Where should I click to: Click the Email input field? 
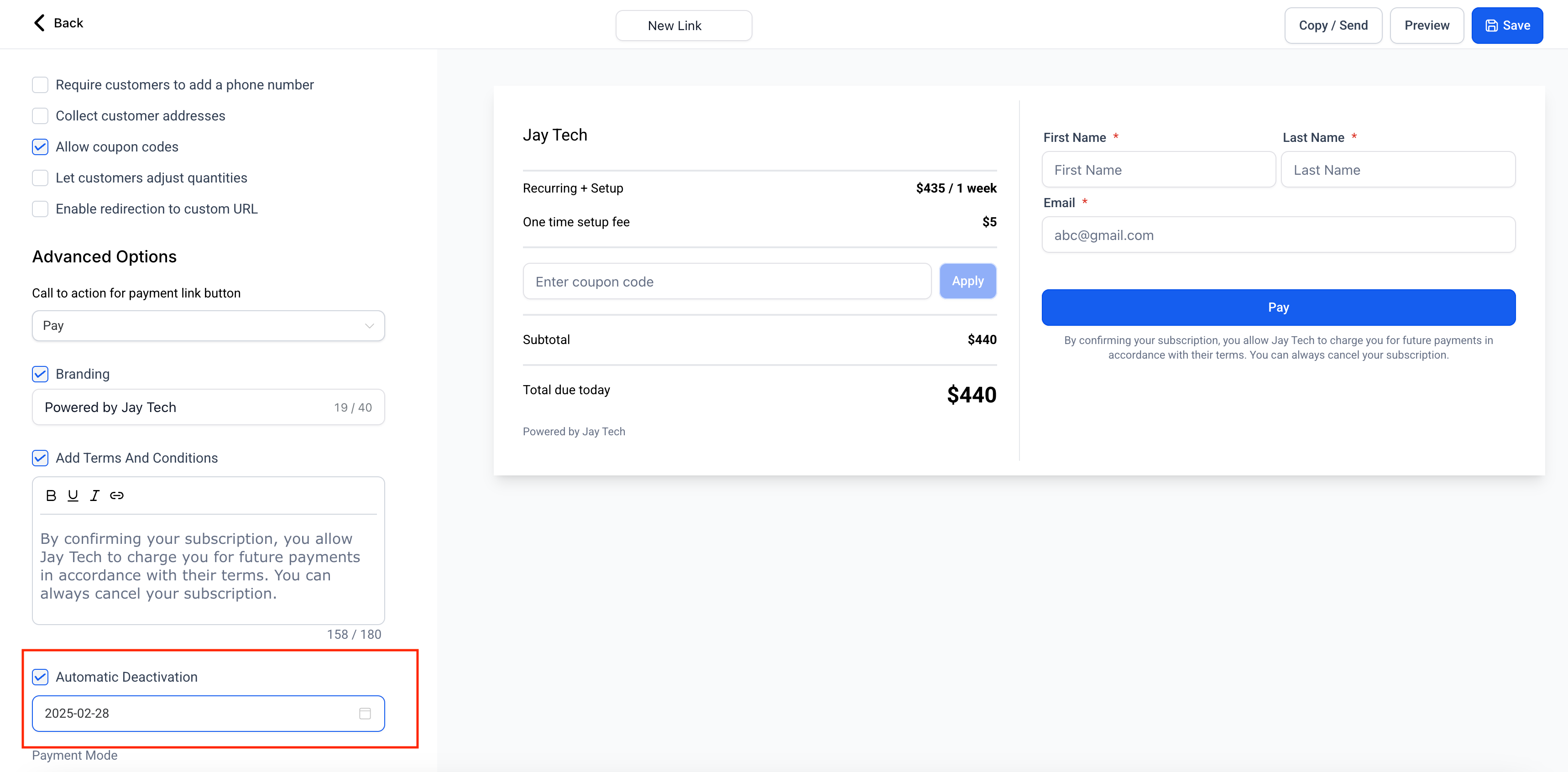pos(1278,235)
